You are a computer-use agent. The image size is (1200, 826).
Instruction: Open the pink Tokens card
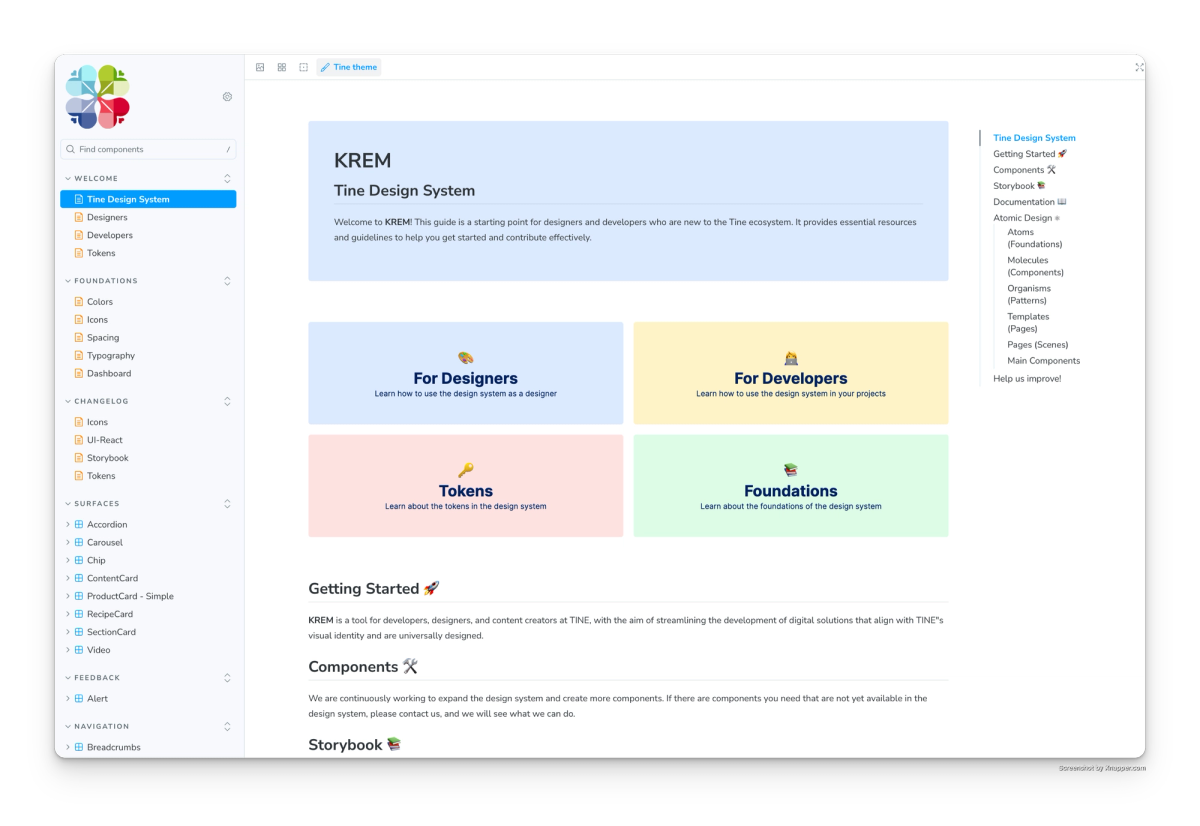click(x=466, y=486)
